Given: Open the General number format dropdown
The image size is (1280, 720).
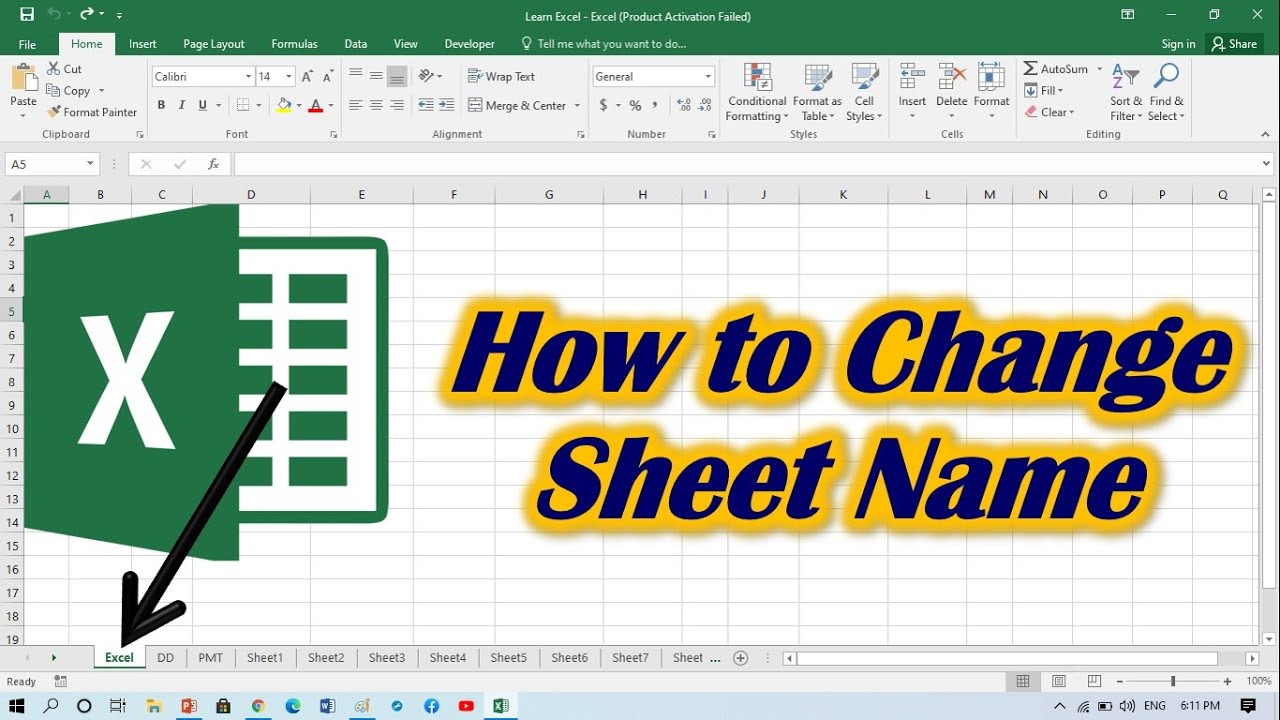Looking at the screenshot, I should click(708, 77).
